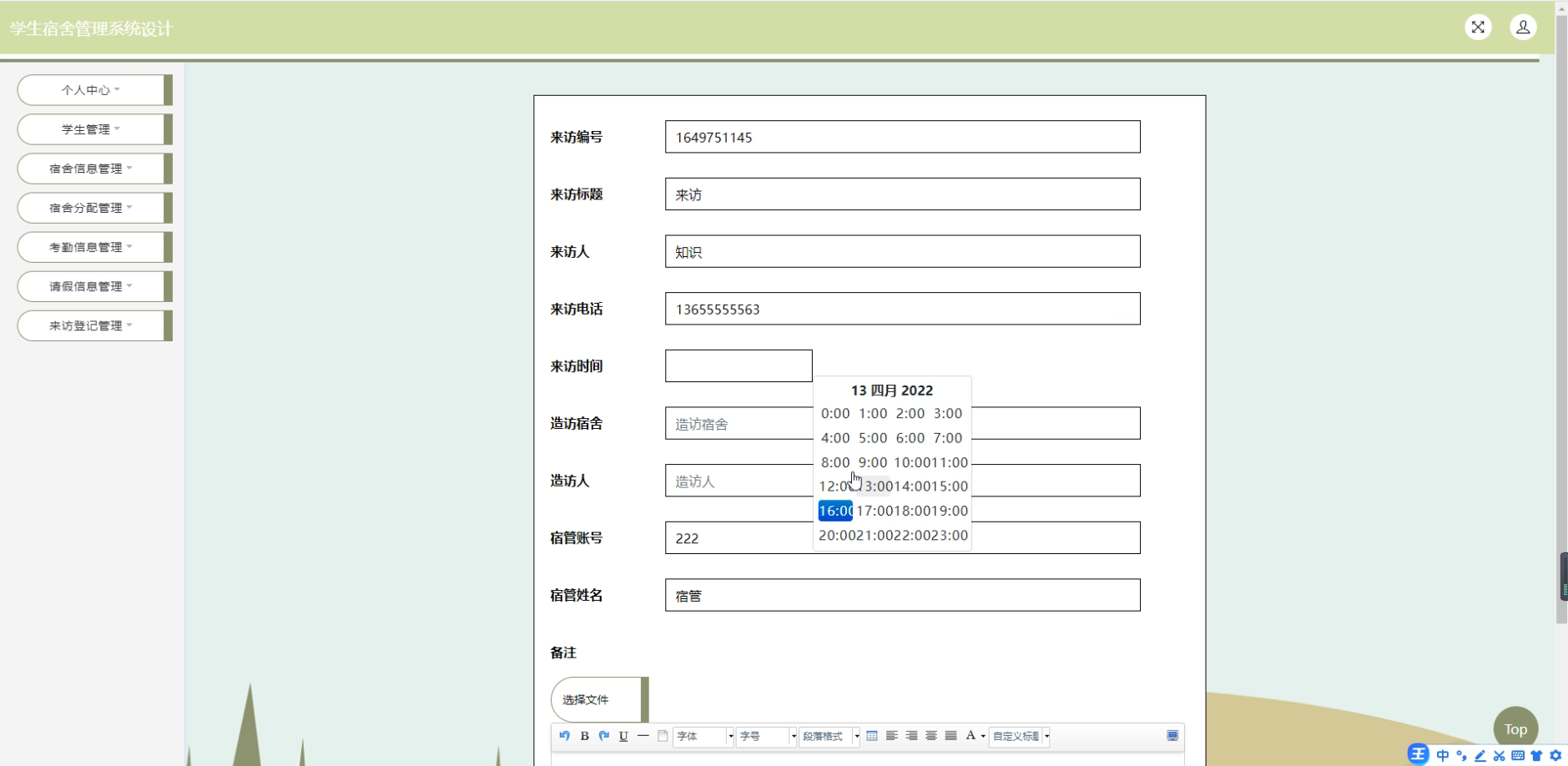Open the font color arrow beside A

[983, 737]
